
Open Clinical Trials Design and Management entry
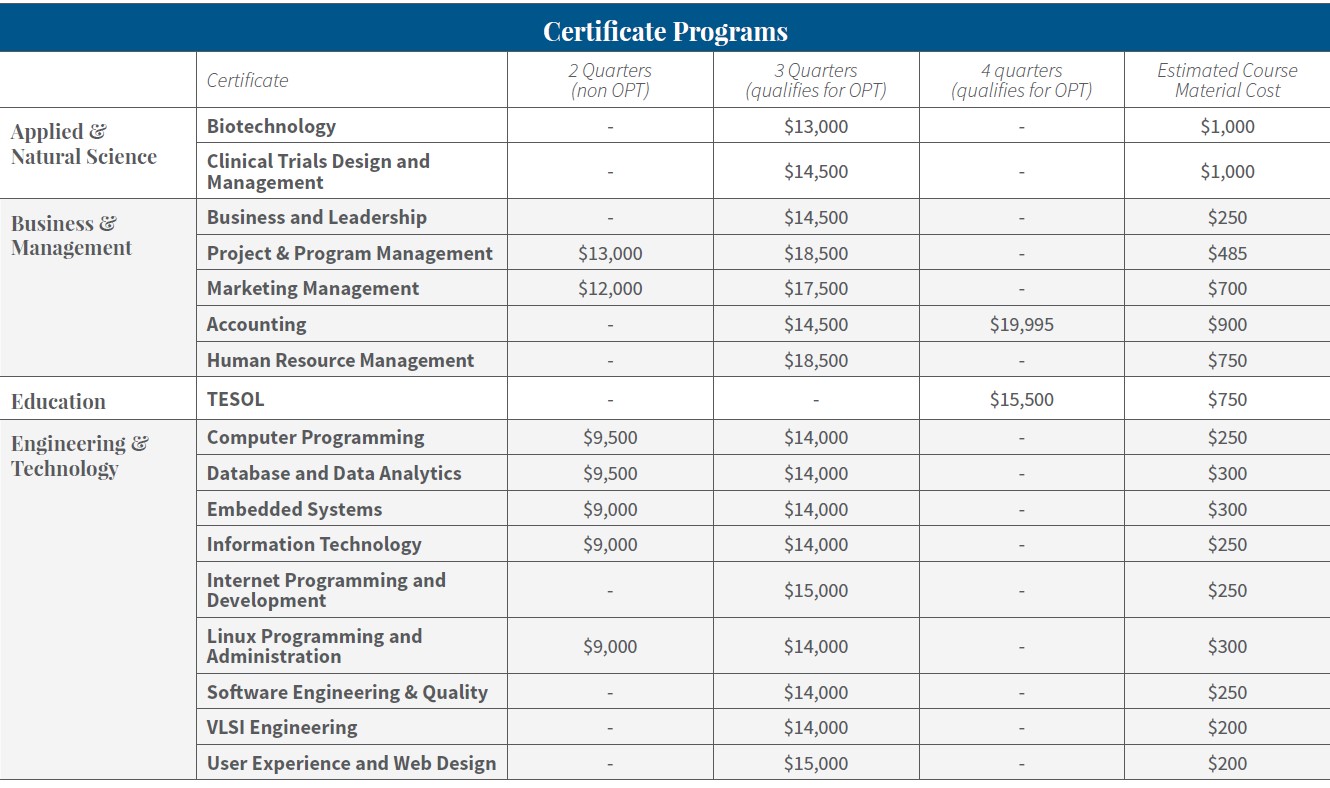click(318, 172)
